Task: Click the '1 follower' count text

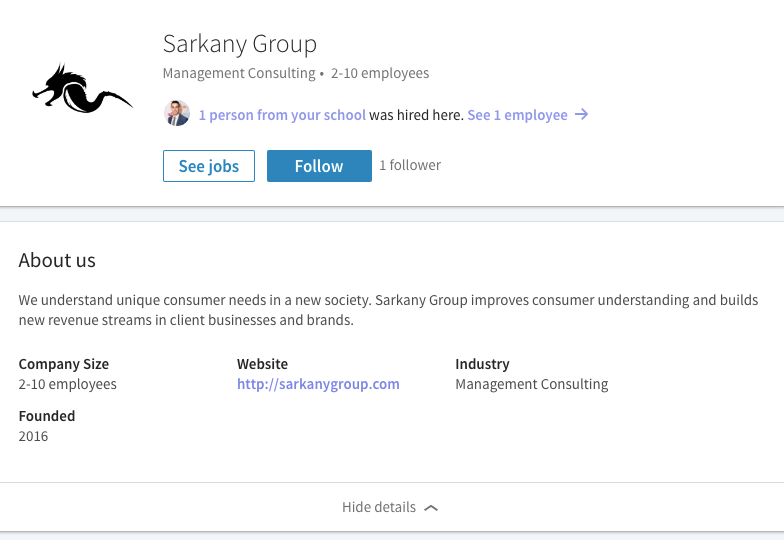Action: coord(410,165)
